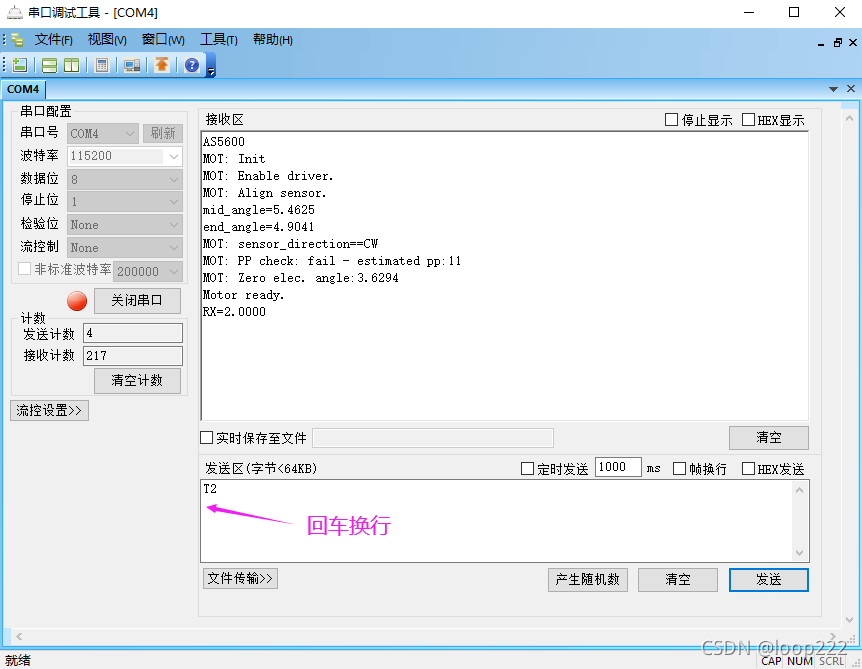This screenshot has height=669, width=862.
Task: Click the 关闭串口 button
Action: pyautogui.click(x=137, y=301)
